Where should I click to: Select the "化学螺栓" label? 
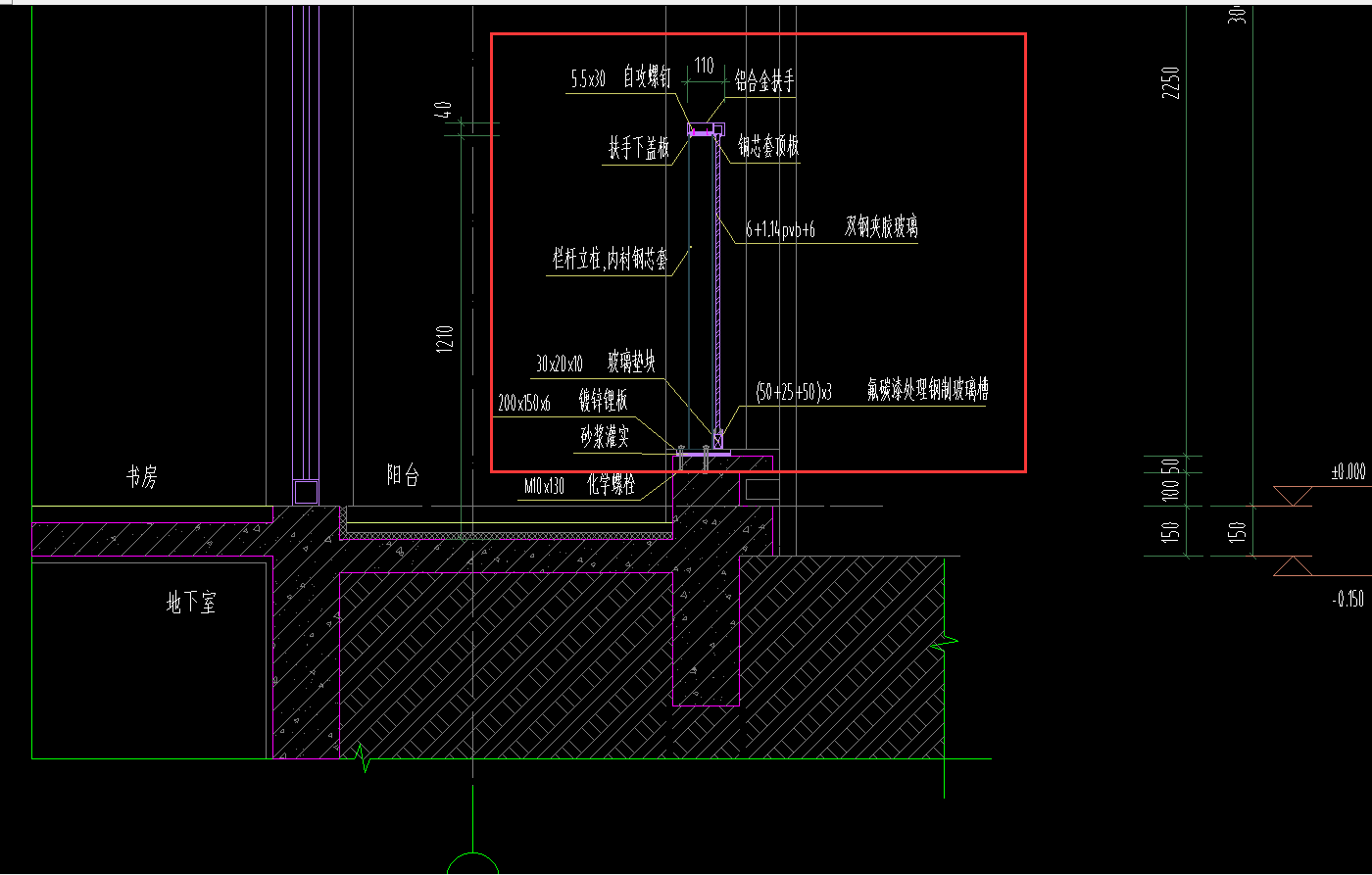[612, 484]
